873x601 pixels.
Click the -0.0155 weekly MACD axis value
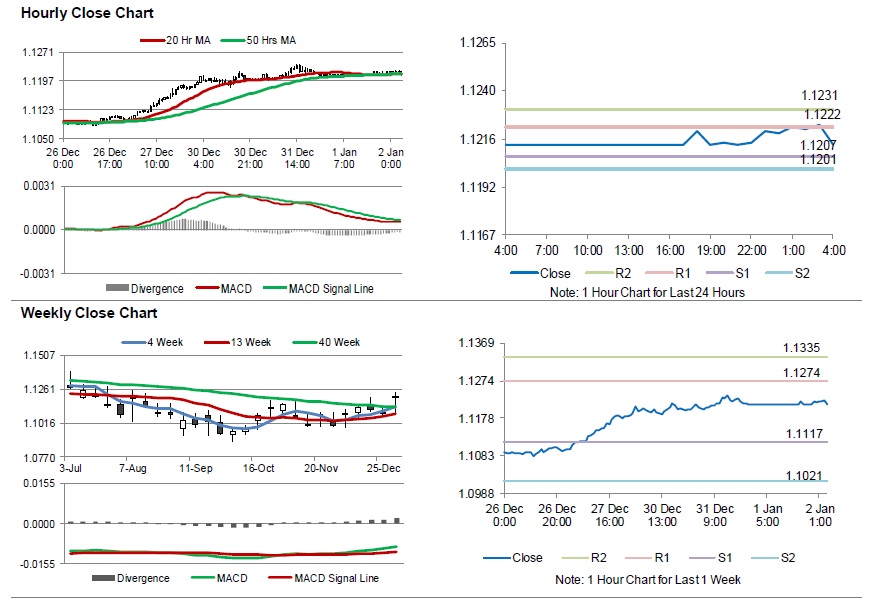37,564
